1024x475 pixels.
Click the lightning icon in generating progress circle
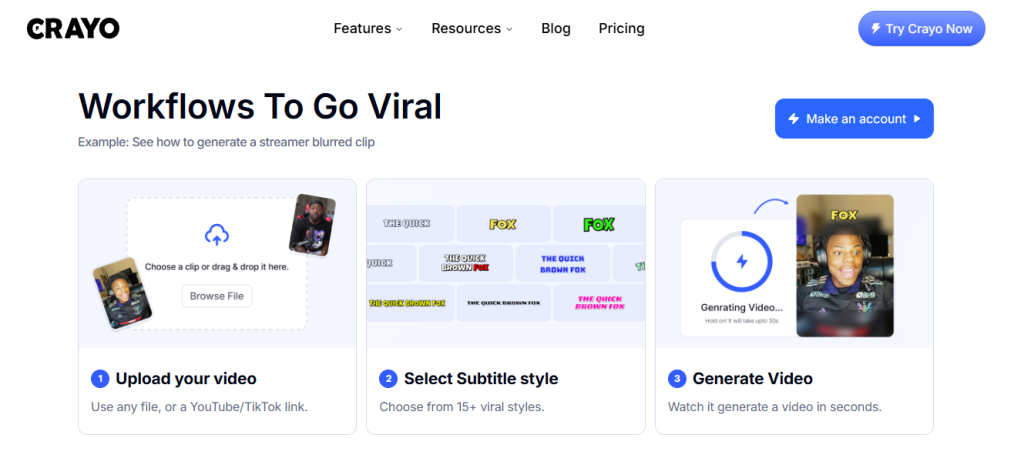741,261
